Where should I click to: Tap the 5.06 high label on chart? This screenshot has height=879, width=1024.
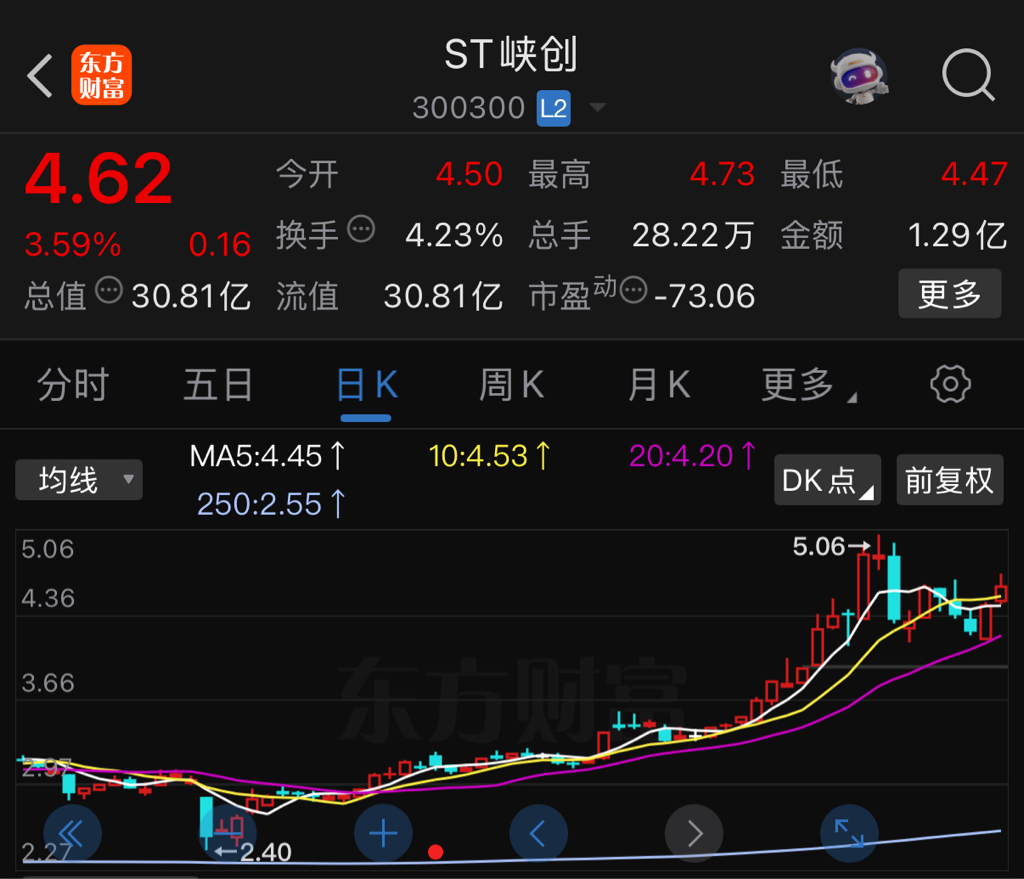pyautogui.click(x=819, y=547)
